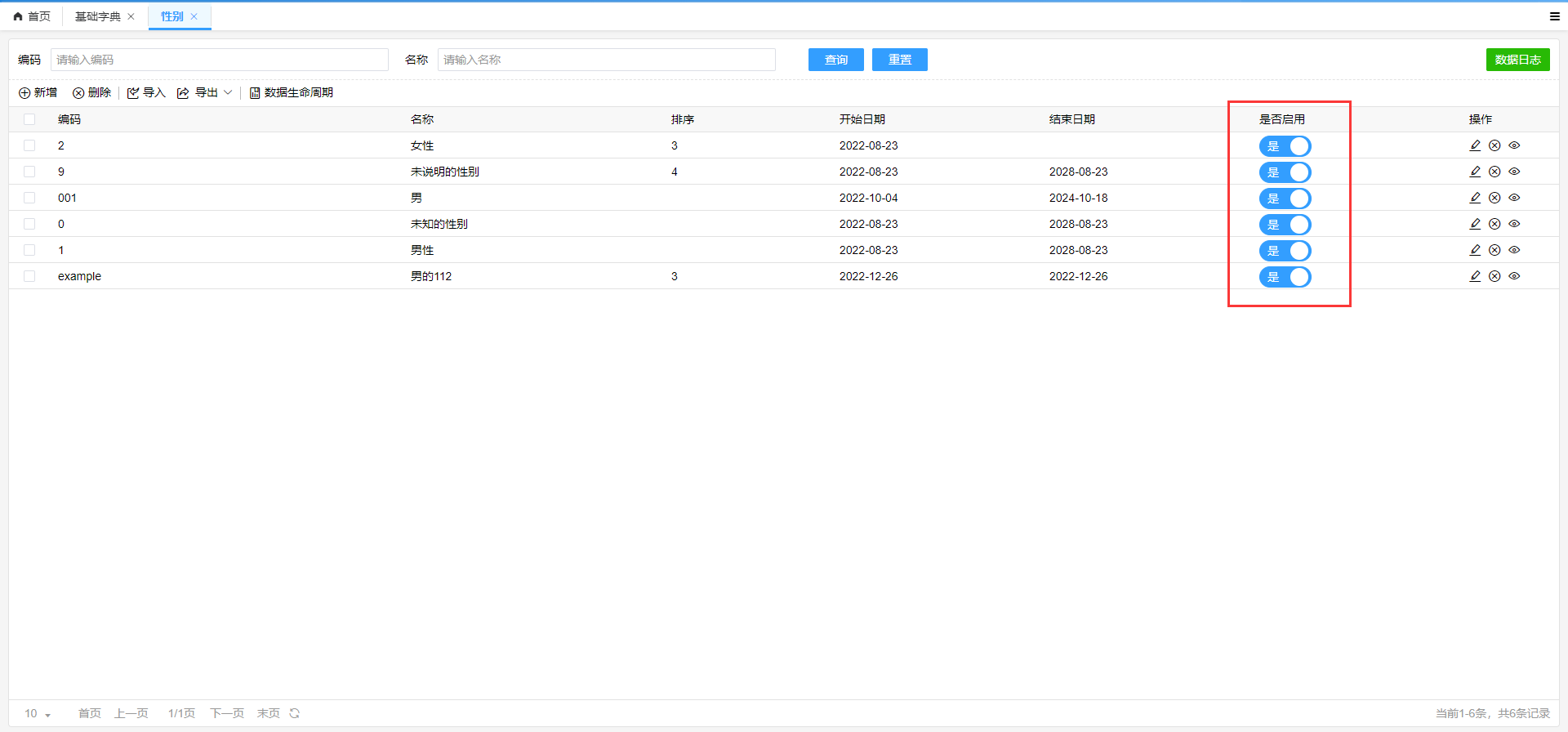Click the edit pencil icon for 女性 row
Image resolution: width=1568 pixels, height=732 pixels.
pos(1475,145)
